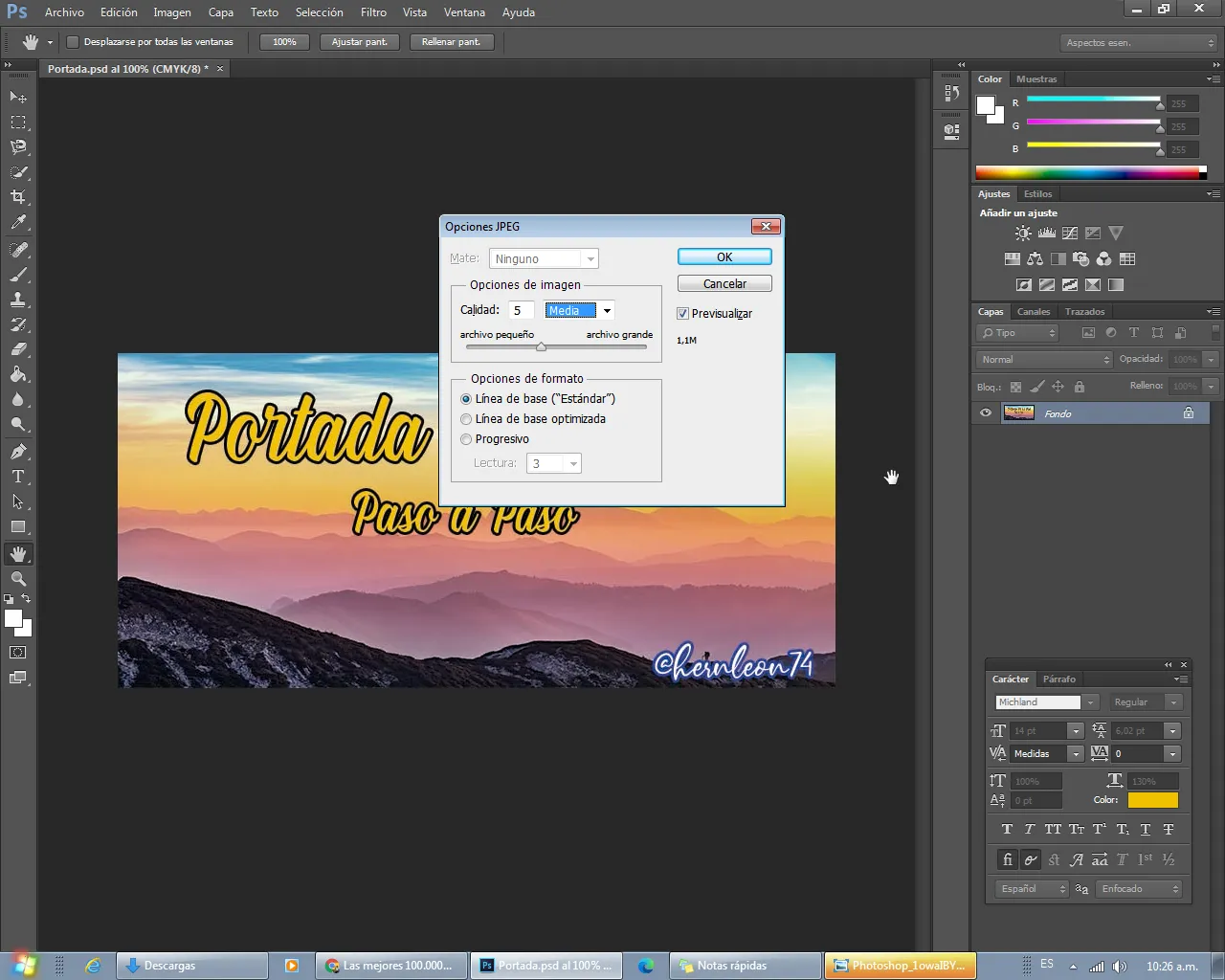
Task: Select the Rectangular Marquee tool
Action: 18,122
